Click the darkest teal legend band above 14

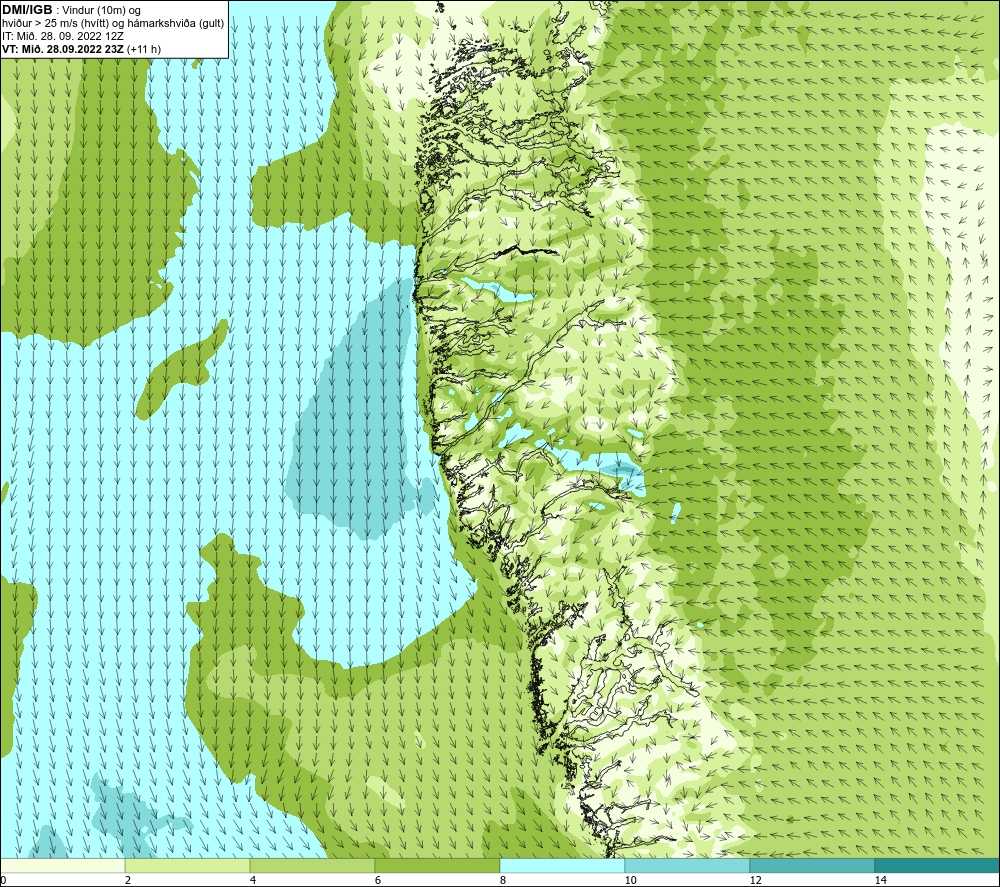(x=938, y=865)
